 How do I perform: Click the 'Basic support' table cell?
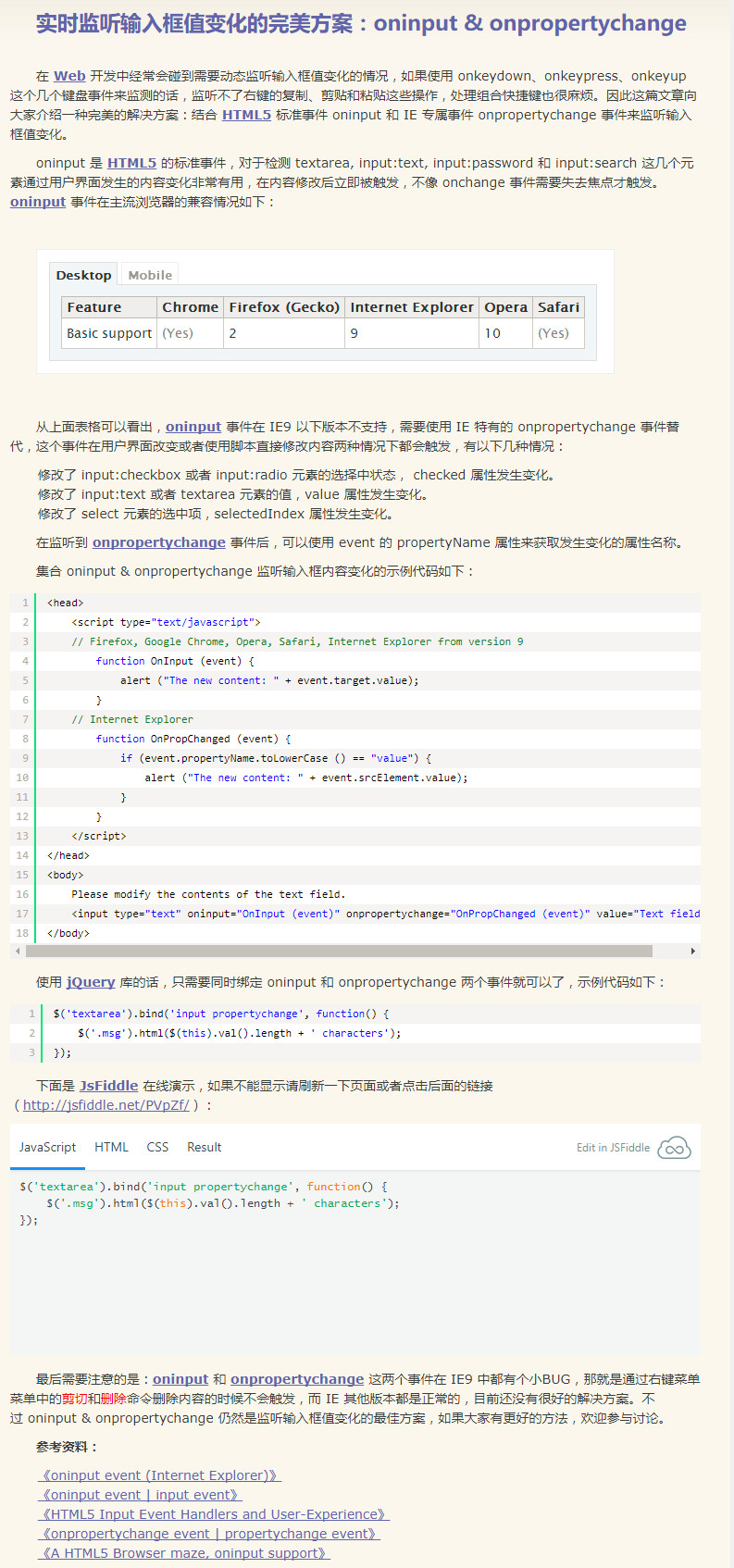pos(109,333)
